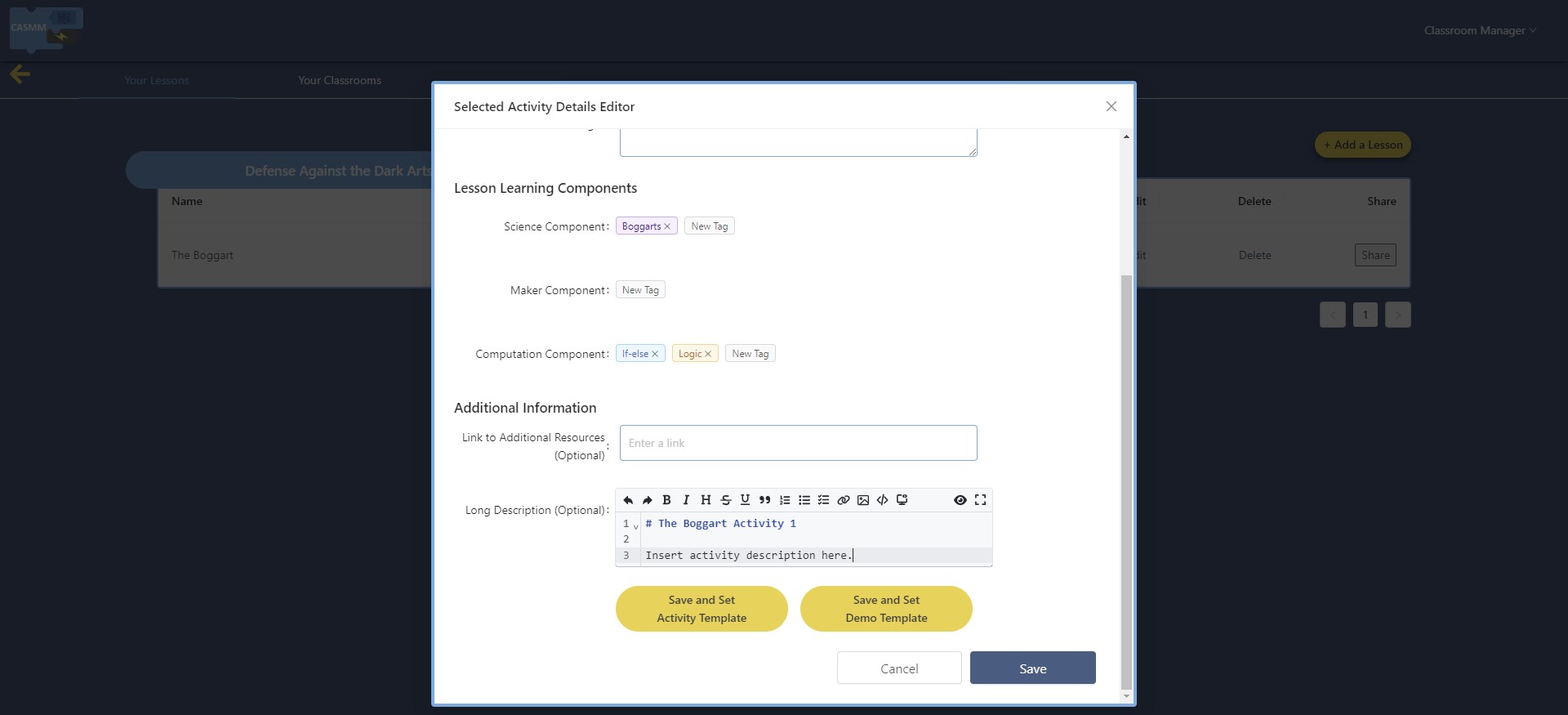Click Save and Set Demo Template
Screen dimensions: 1568x715
[x=886, y=609]
